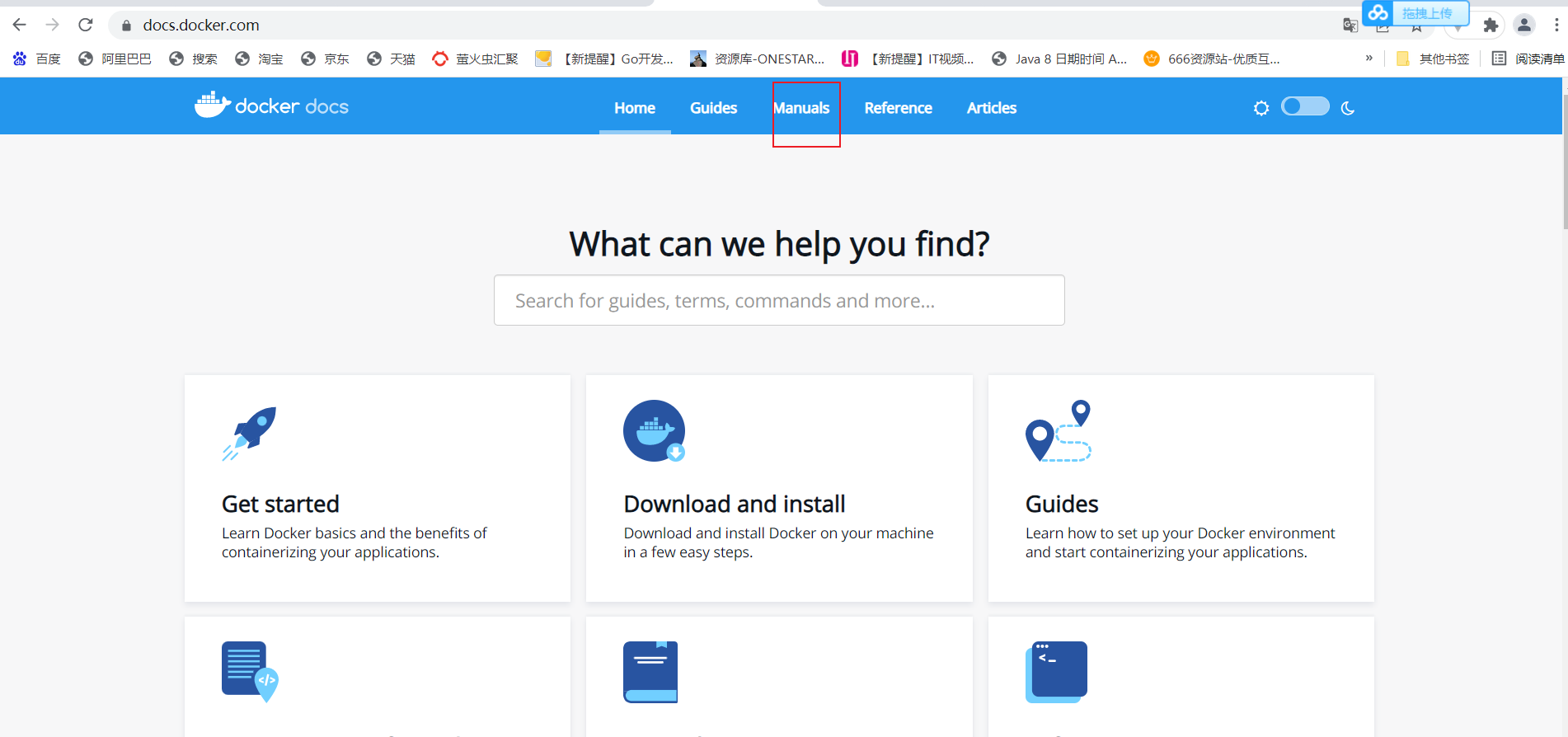Click the Baidu cloud drag-upload widget

1415,13
